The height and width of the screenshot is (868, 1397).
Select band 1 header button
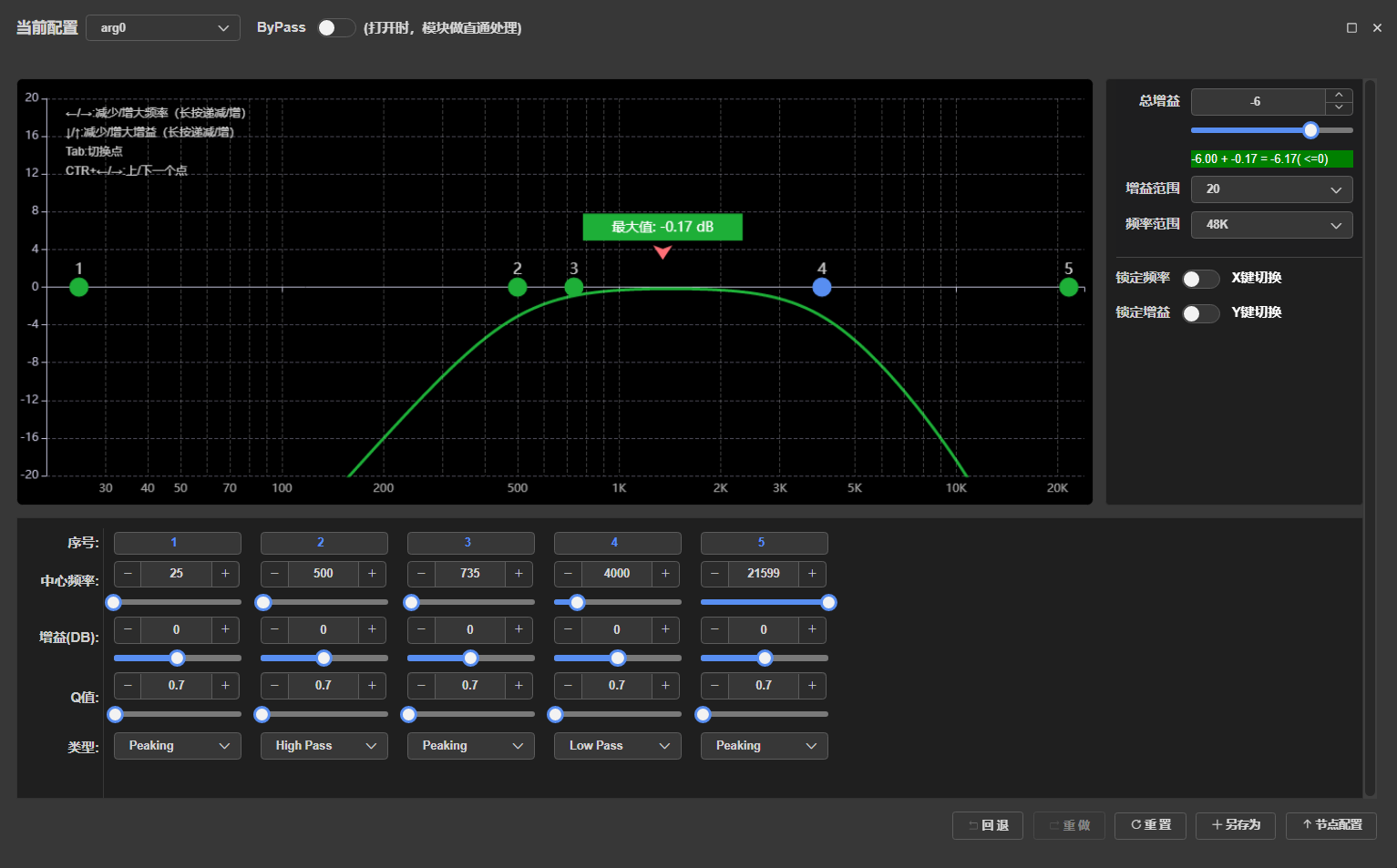pyautogui.click(x=178, y=543)
